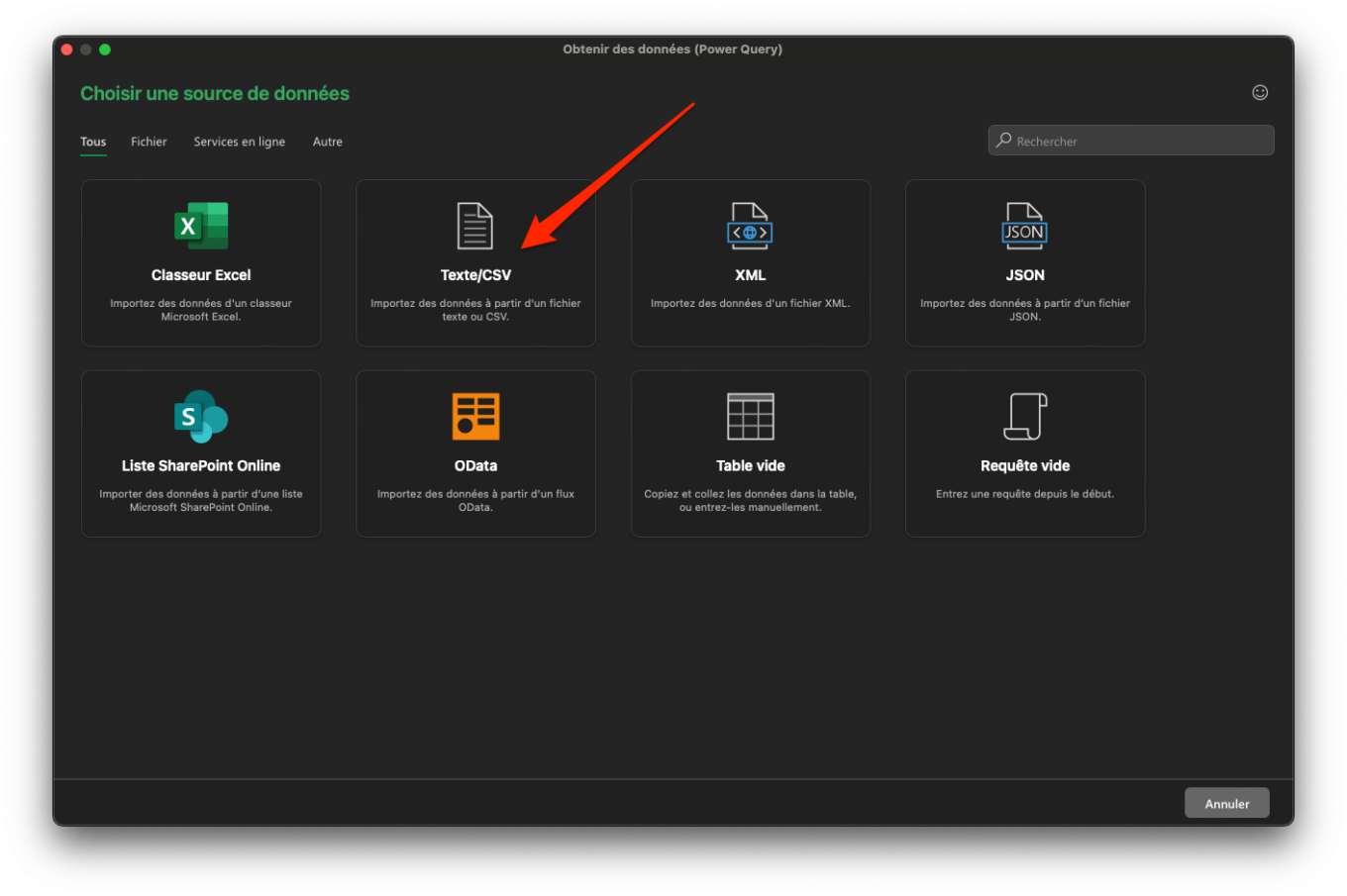
Task: Click the JSON card title
Action: pos(1025,275)
